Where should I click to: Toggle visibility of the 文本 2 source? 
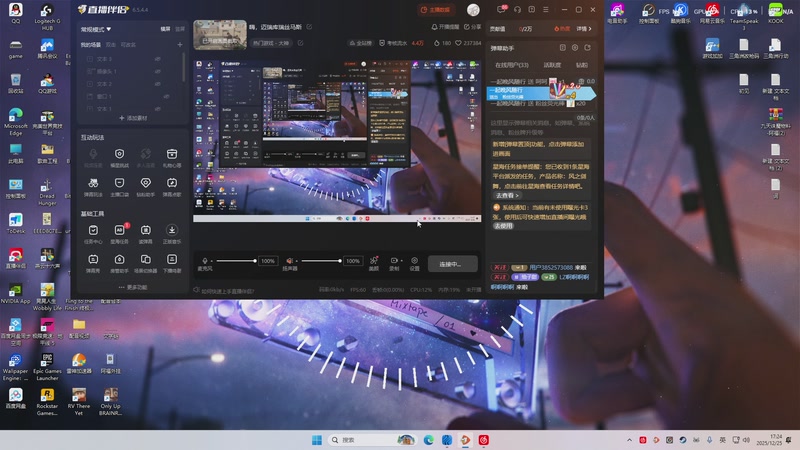[158, 84]
